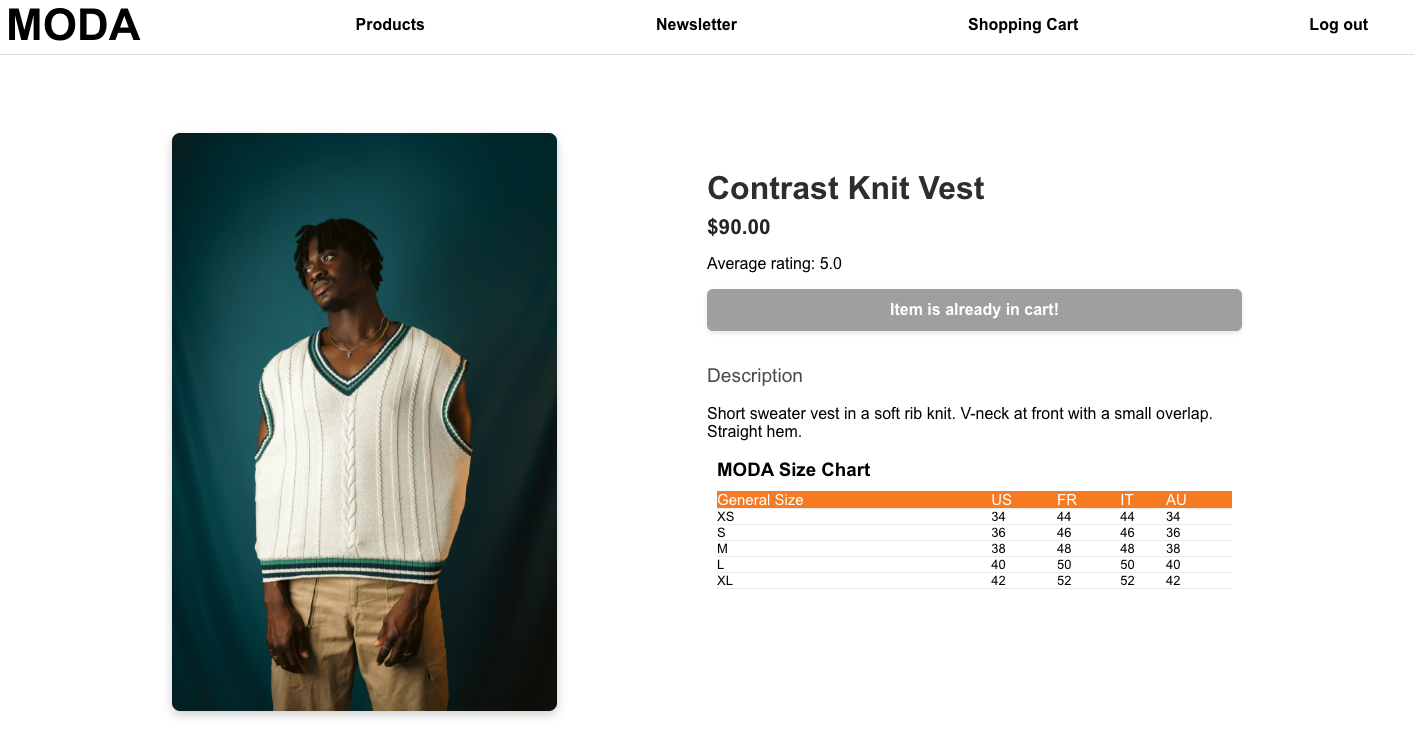1423x735 pixels.
Task: Open the Shopping Cart
Action: coord(1022,25)
